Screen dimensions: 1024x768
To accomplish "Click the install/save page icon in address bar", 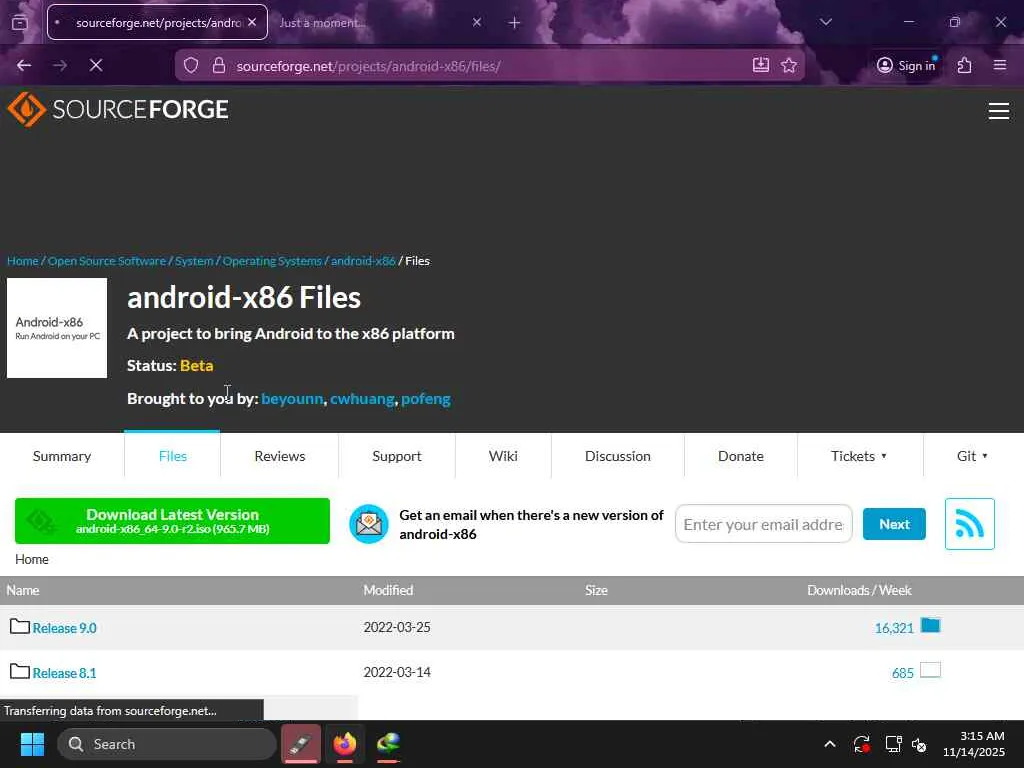I will click(x=761, y=65).
